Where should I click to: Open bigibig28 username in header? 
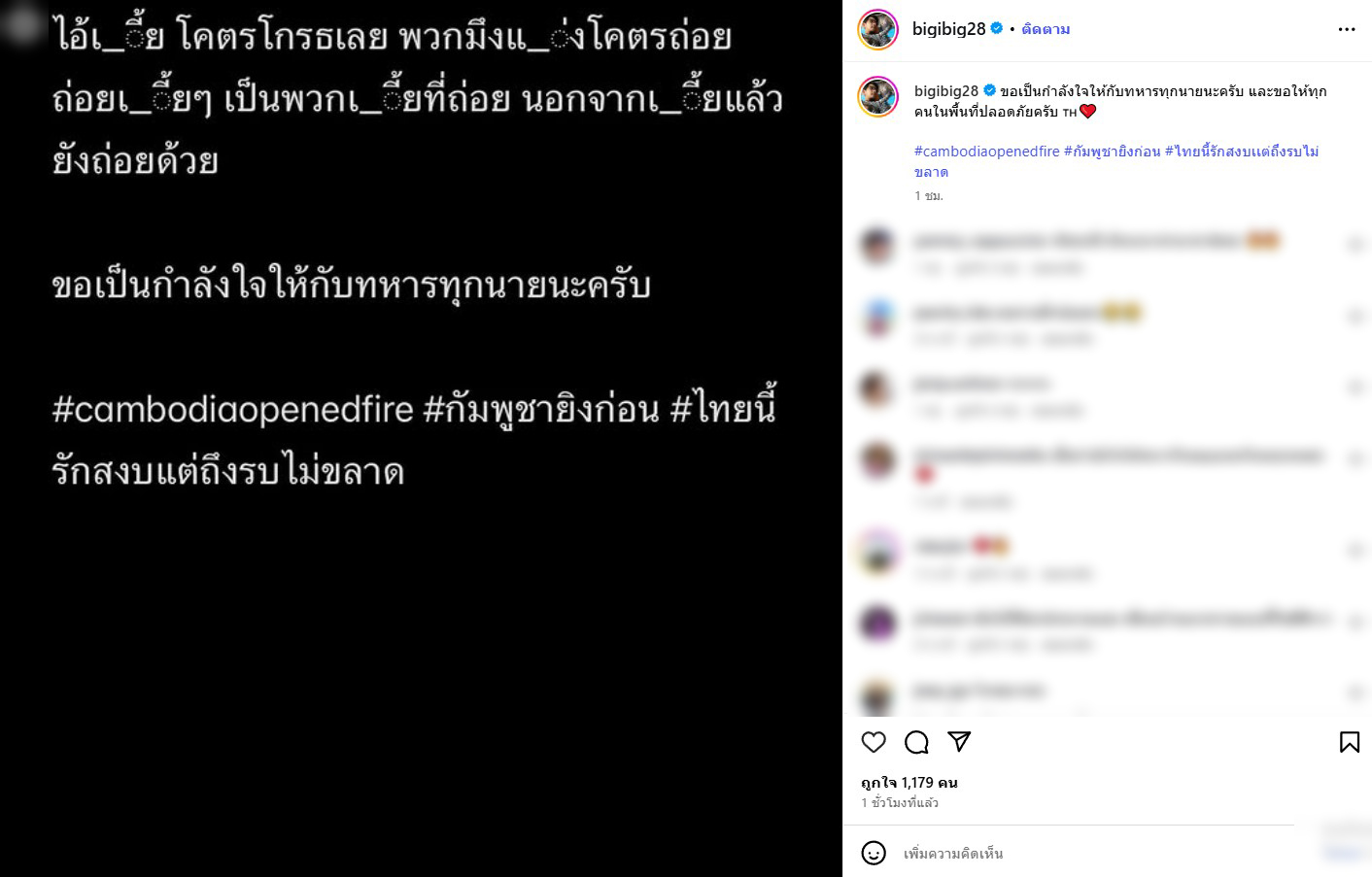pyautogui.click(x=948, y=29)
